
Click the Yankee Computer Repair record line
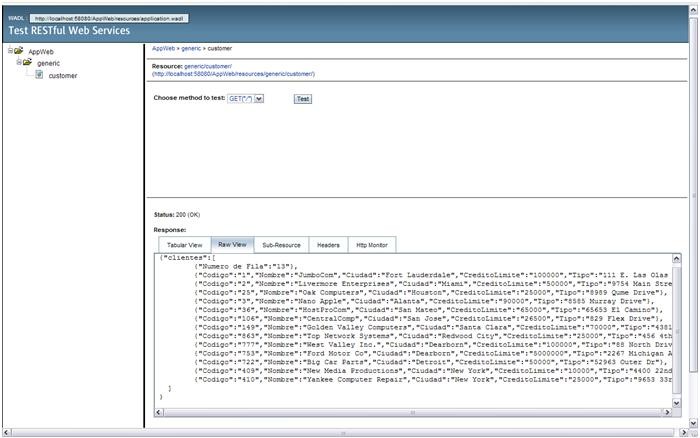tap(433, 380)
